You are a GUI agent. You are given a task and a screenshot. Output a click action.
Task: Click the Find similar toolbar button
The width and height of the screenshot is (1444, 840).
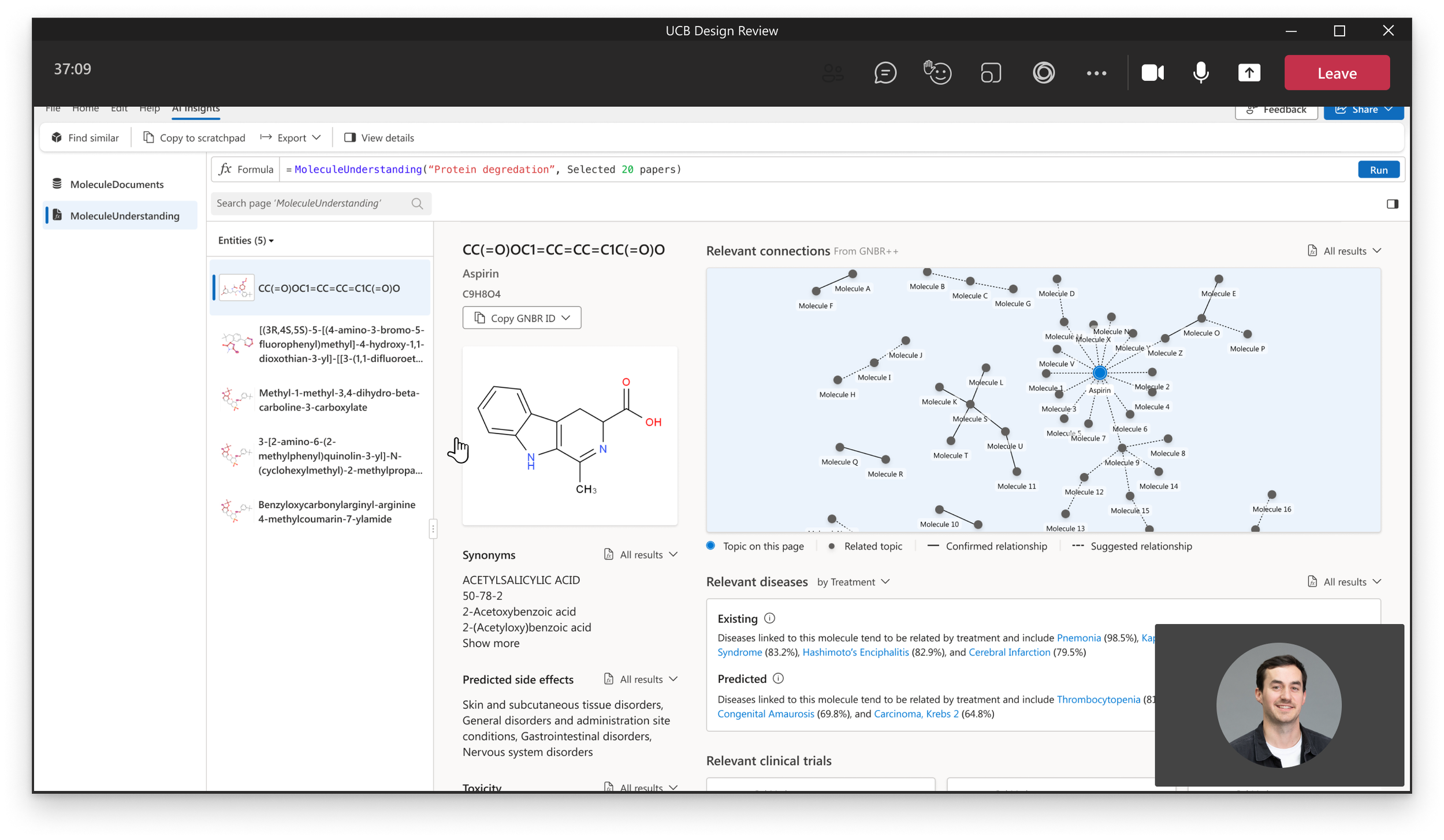pyautogui.click(x=85, y=138)
